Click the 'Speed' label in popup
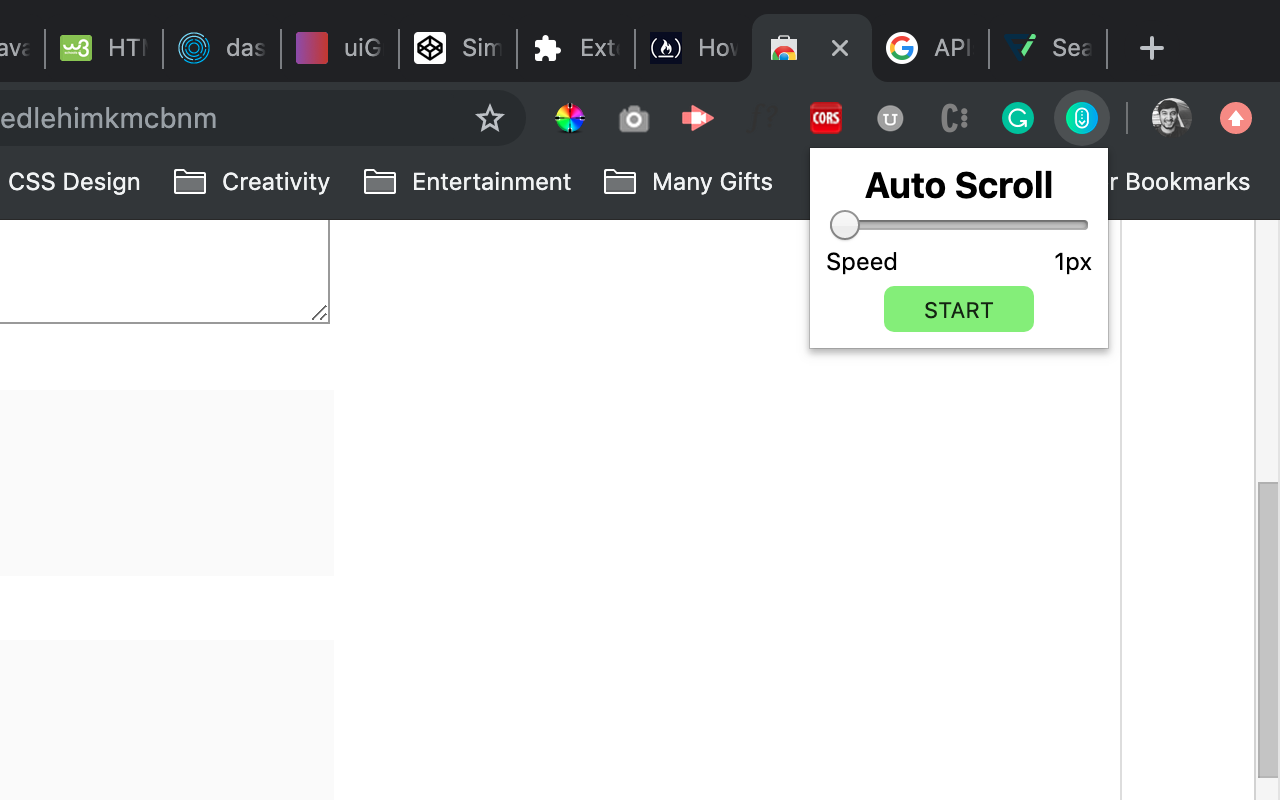This screenshot has height=800, width=1280. tap(862, 262)
